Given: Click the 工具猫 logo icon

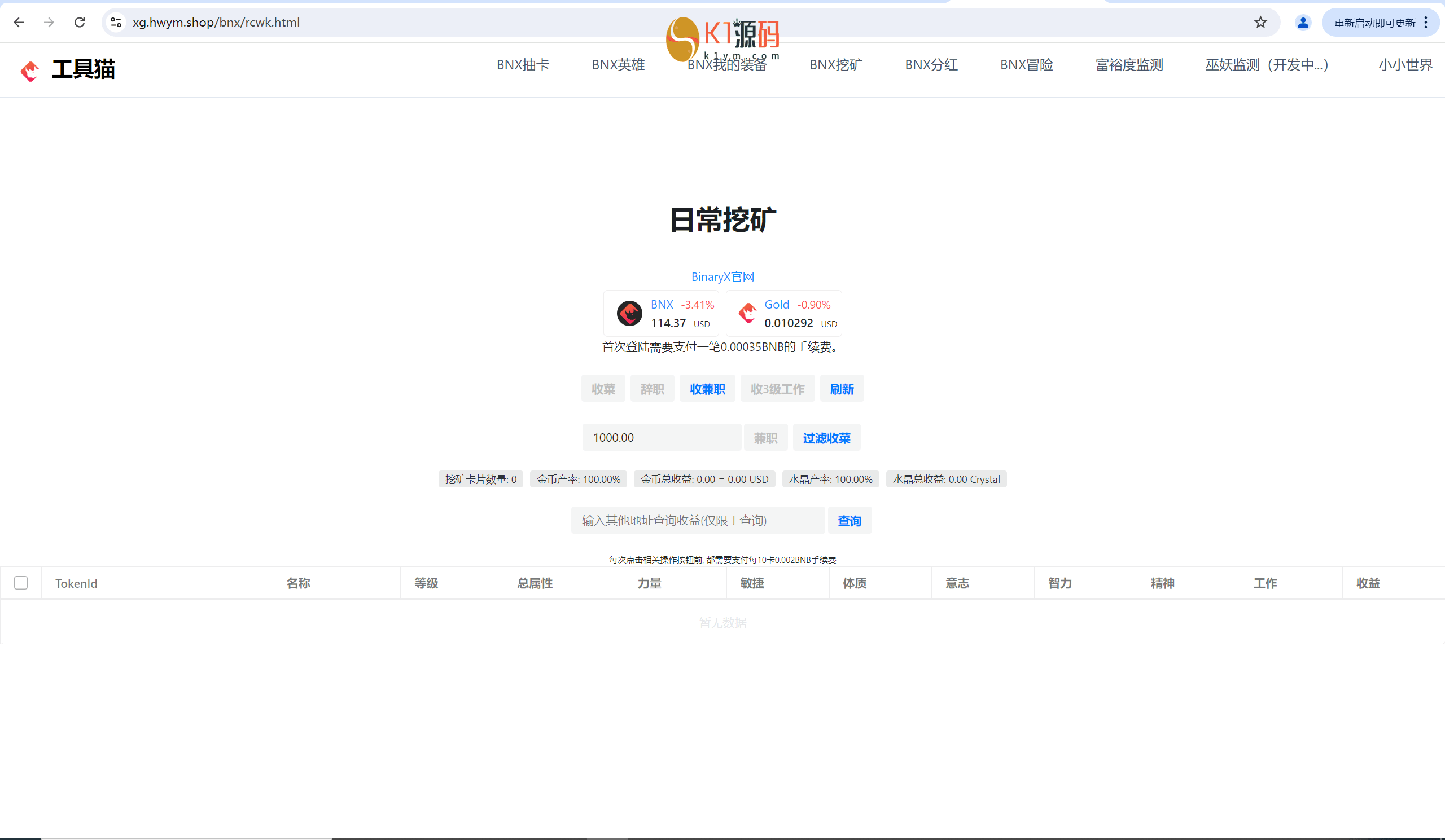Looking at the screenshot, I should pyautogui.click(x=30, y=71).
